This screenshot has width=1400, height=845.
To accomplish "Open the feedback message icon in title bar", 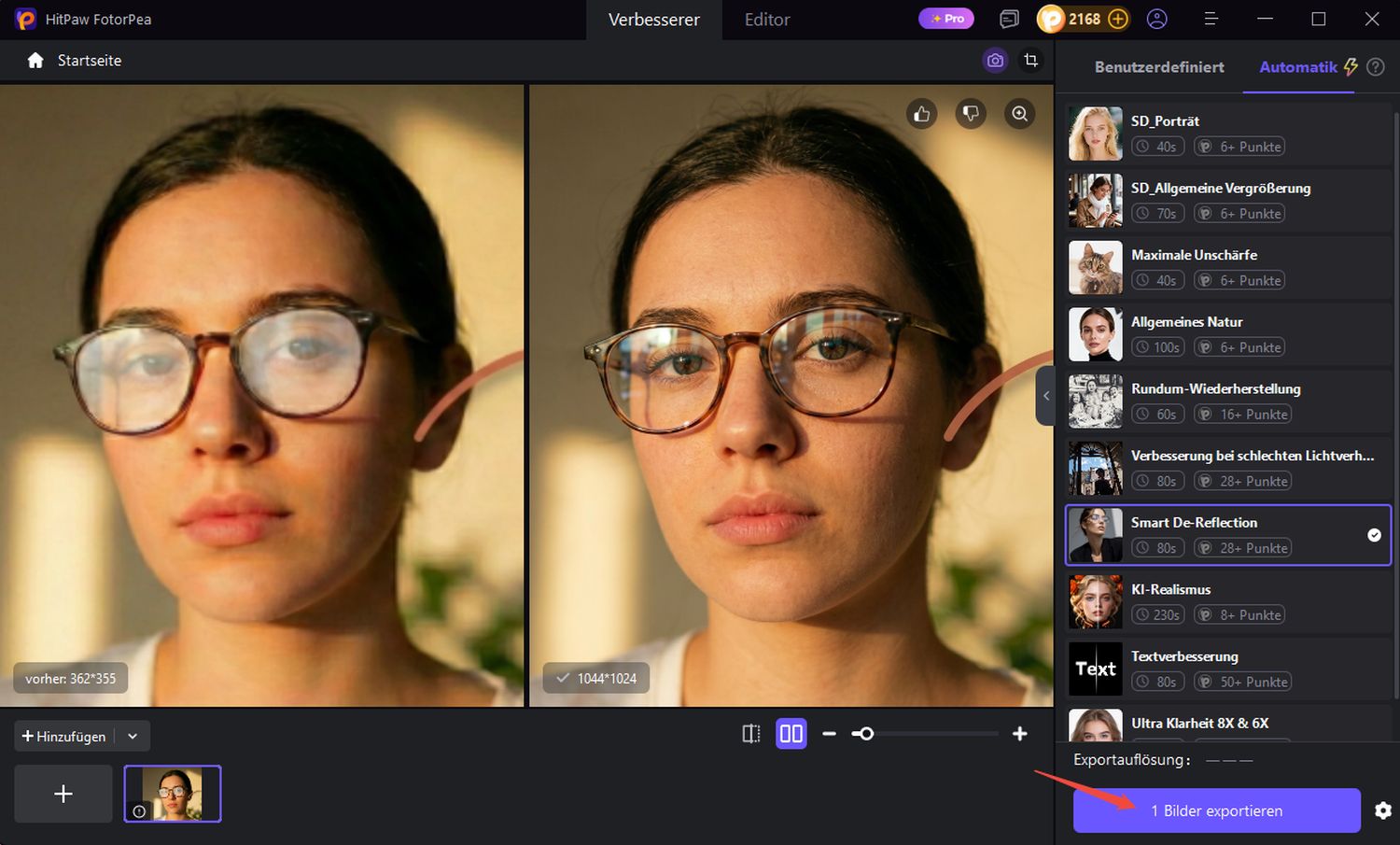I will pos(1009,19).
